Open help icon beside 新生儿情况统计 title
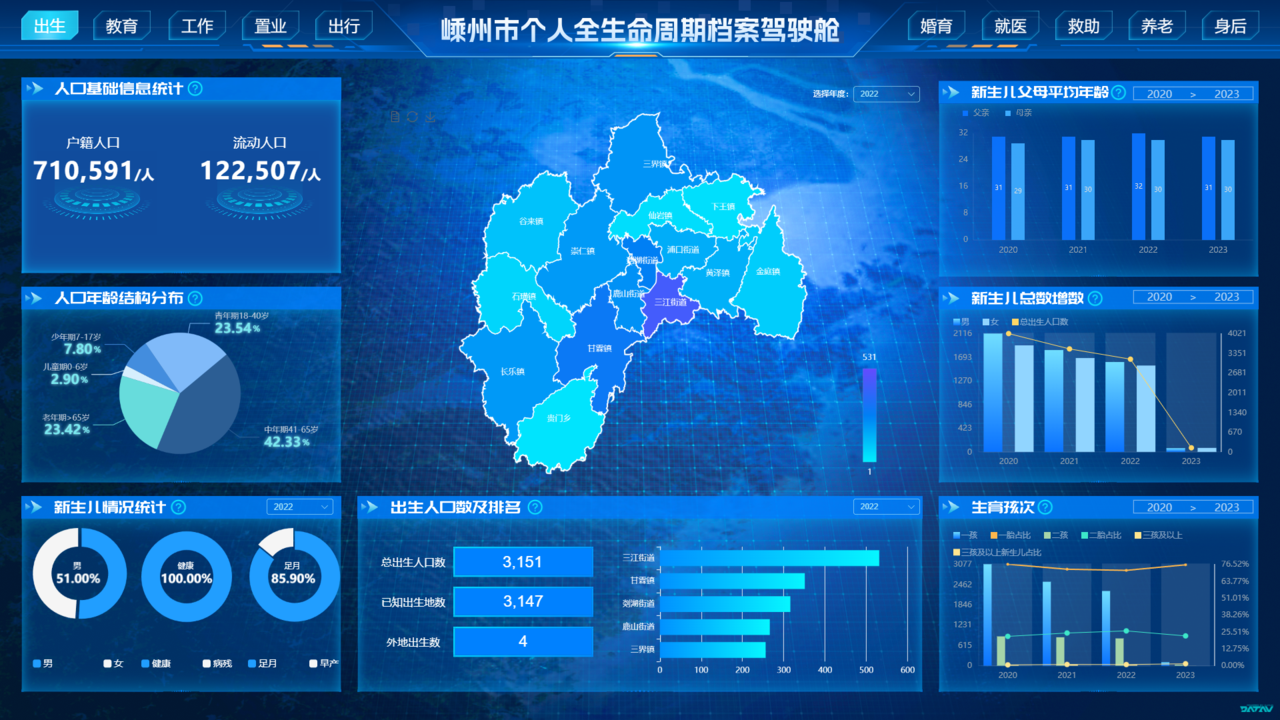Viewport: 1280px width, 720px height. click(178, 507)
